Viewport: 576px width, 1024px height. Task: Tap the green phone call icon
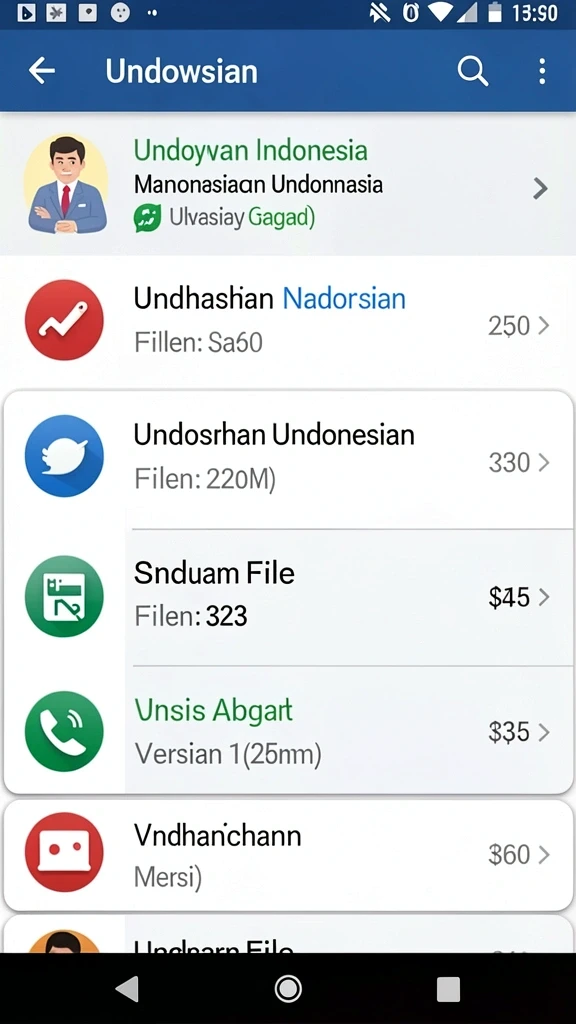coord(64,731)
